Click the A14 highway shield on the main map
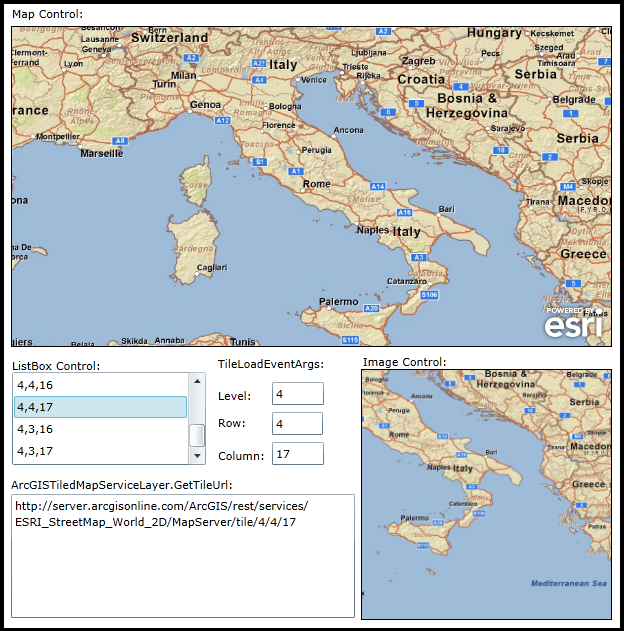The height and width of the screenshot is (631, 624). click(x=377, y=186)
